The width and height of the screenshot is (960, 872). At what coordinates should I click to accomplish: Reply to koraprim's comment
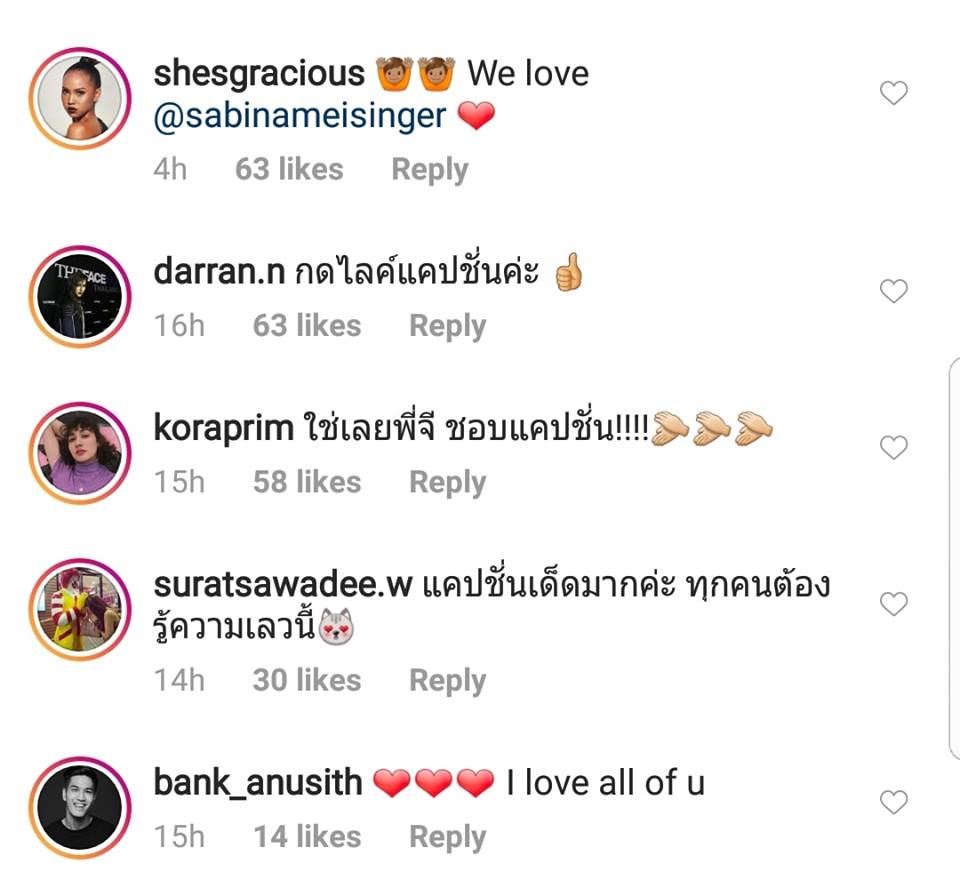(448, 483)
